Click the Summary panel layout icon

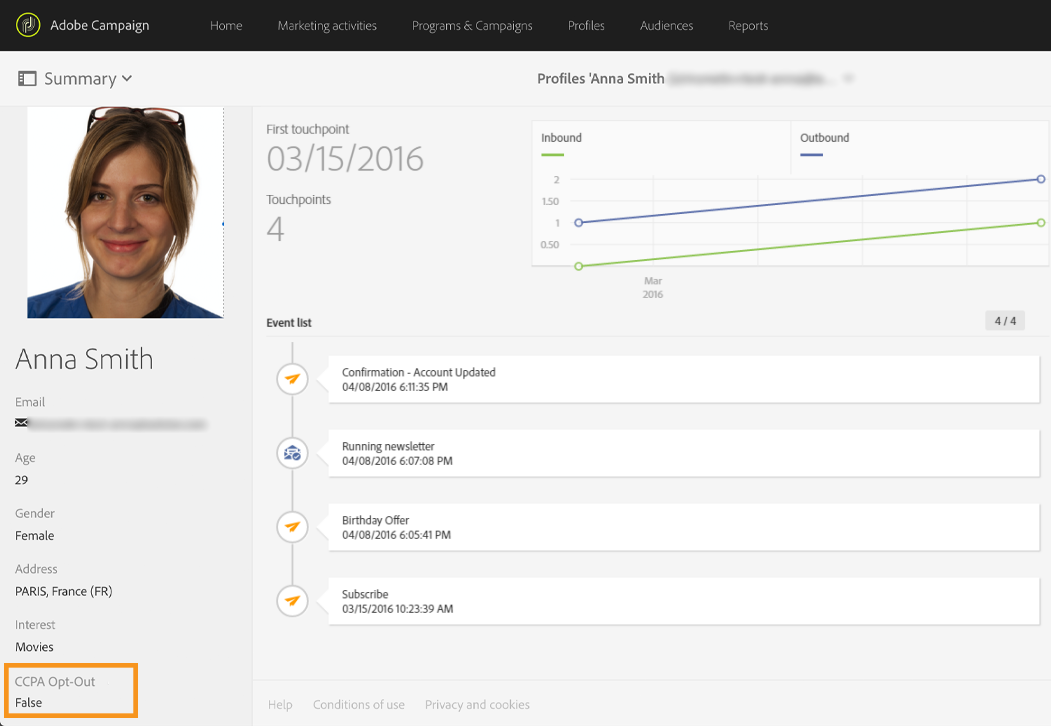pyautogui.click(x=27, y=79)
